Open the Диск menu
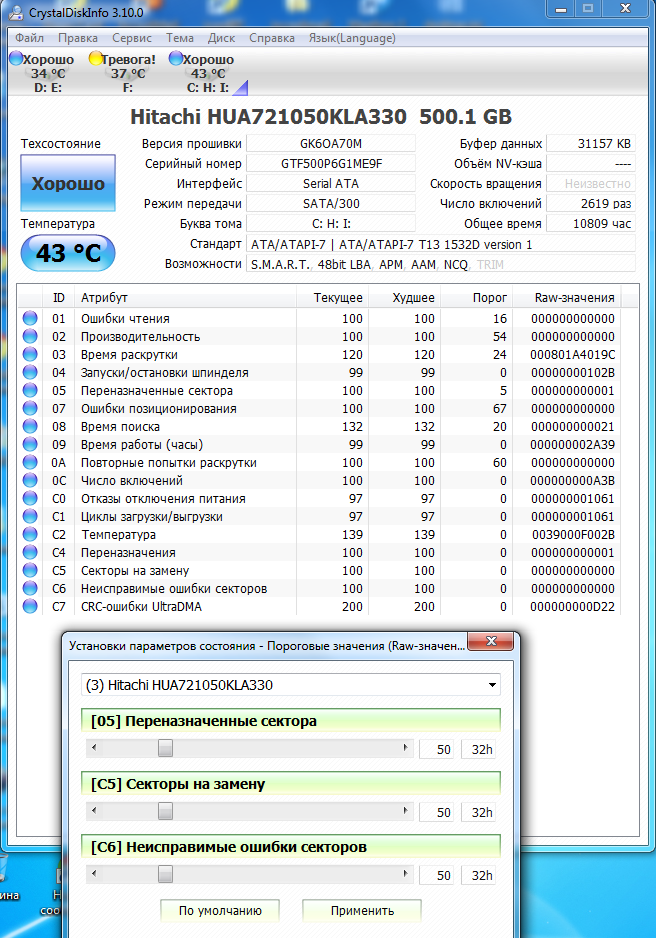The width and height of the screenshot is (656, 938). coord(221,38)
